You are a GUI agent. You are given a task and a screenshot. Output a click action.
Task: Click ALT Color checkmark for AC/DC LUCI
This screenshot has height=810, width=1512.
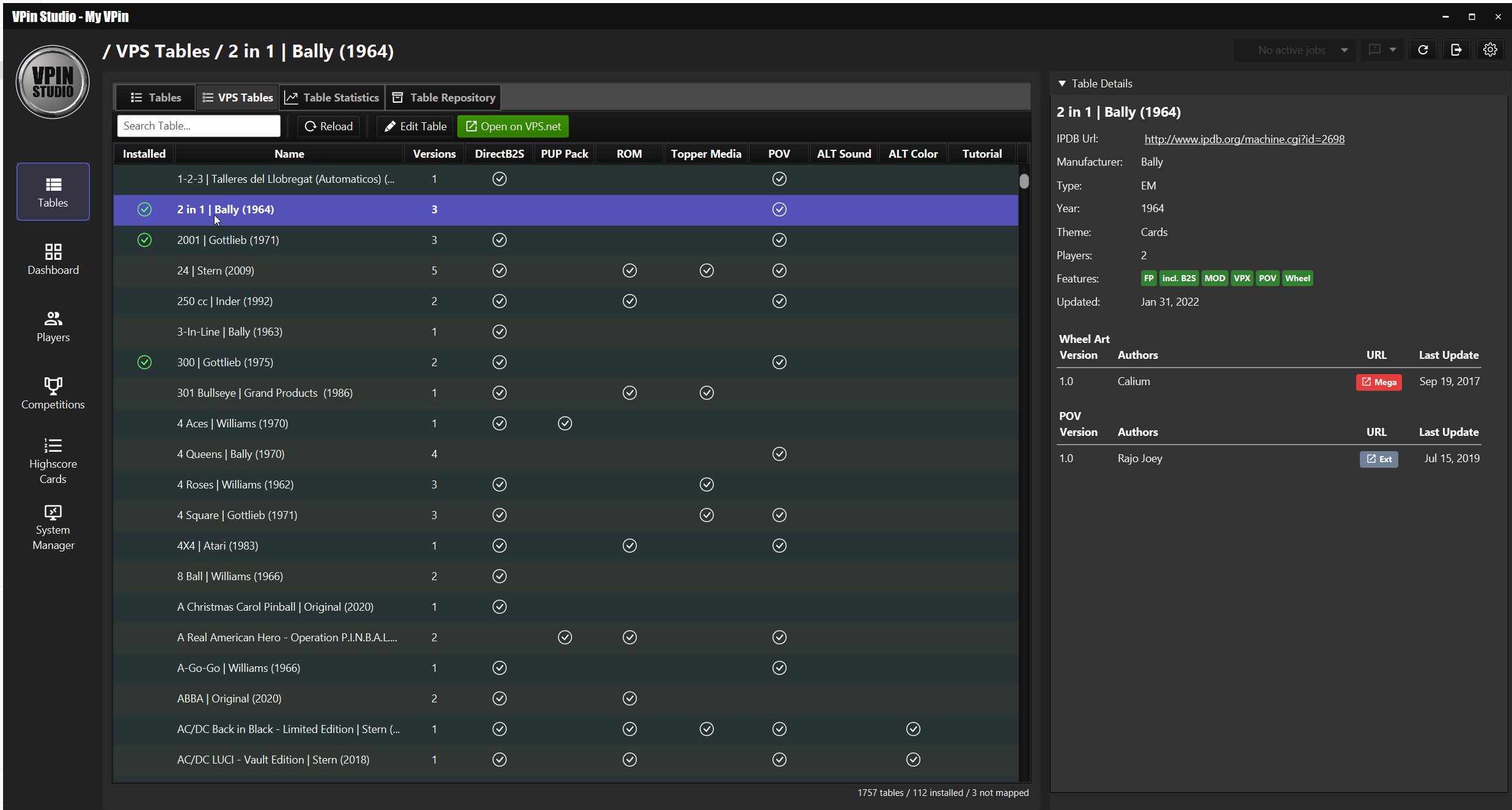pos(913,760)
